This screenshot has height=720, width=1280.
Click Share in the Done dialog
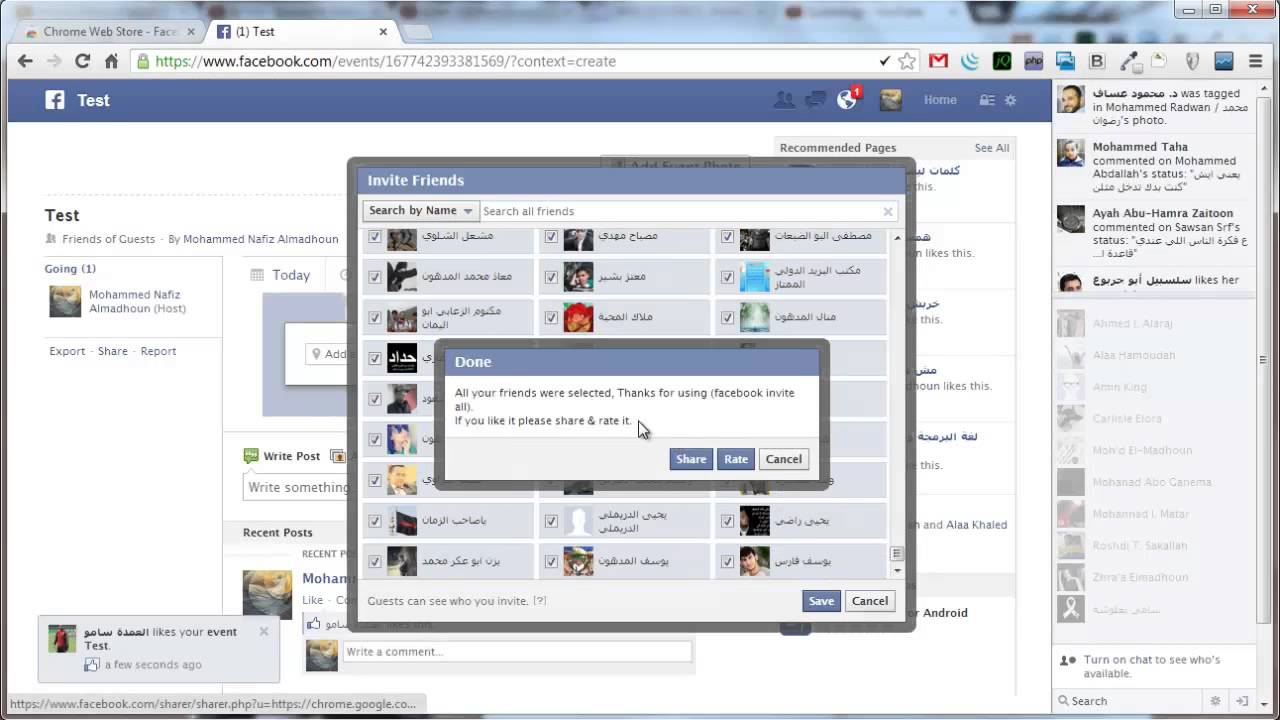(x=691, y=459)
